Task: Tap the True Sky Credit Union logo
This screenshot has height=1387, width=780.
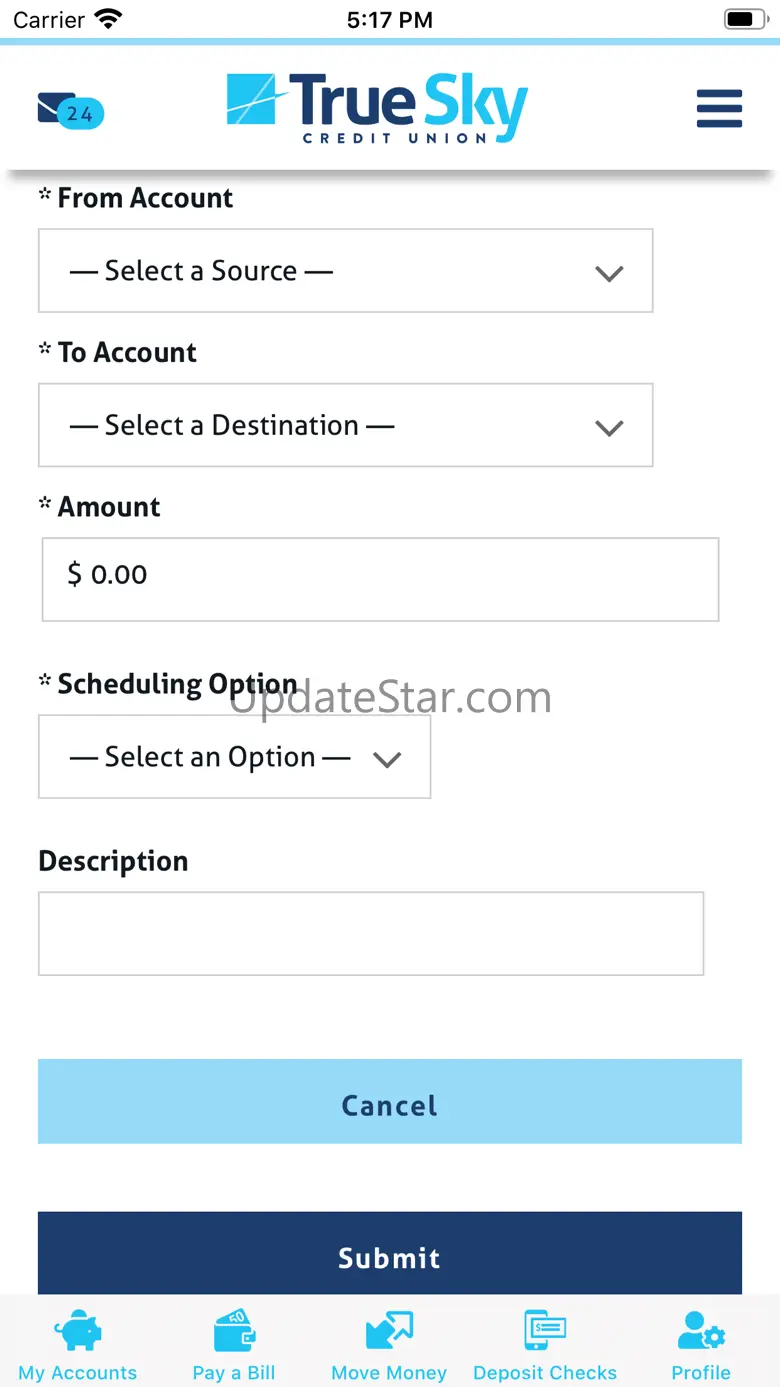Action: tap(377, 108)
